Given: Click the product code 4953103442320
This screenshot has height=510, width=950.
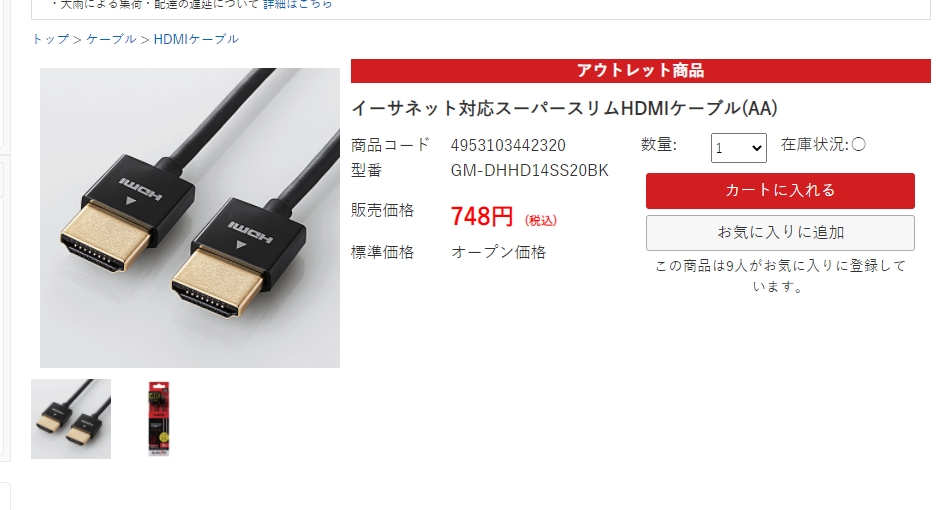Looking at the screenshot, I should tap(508, 145).
